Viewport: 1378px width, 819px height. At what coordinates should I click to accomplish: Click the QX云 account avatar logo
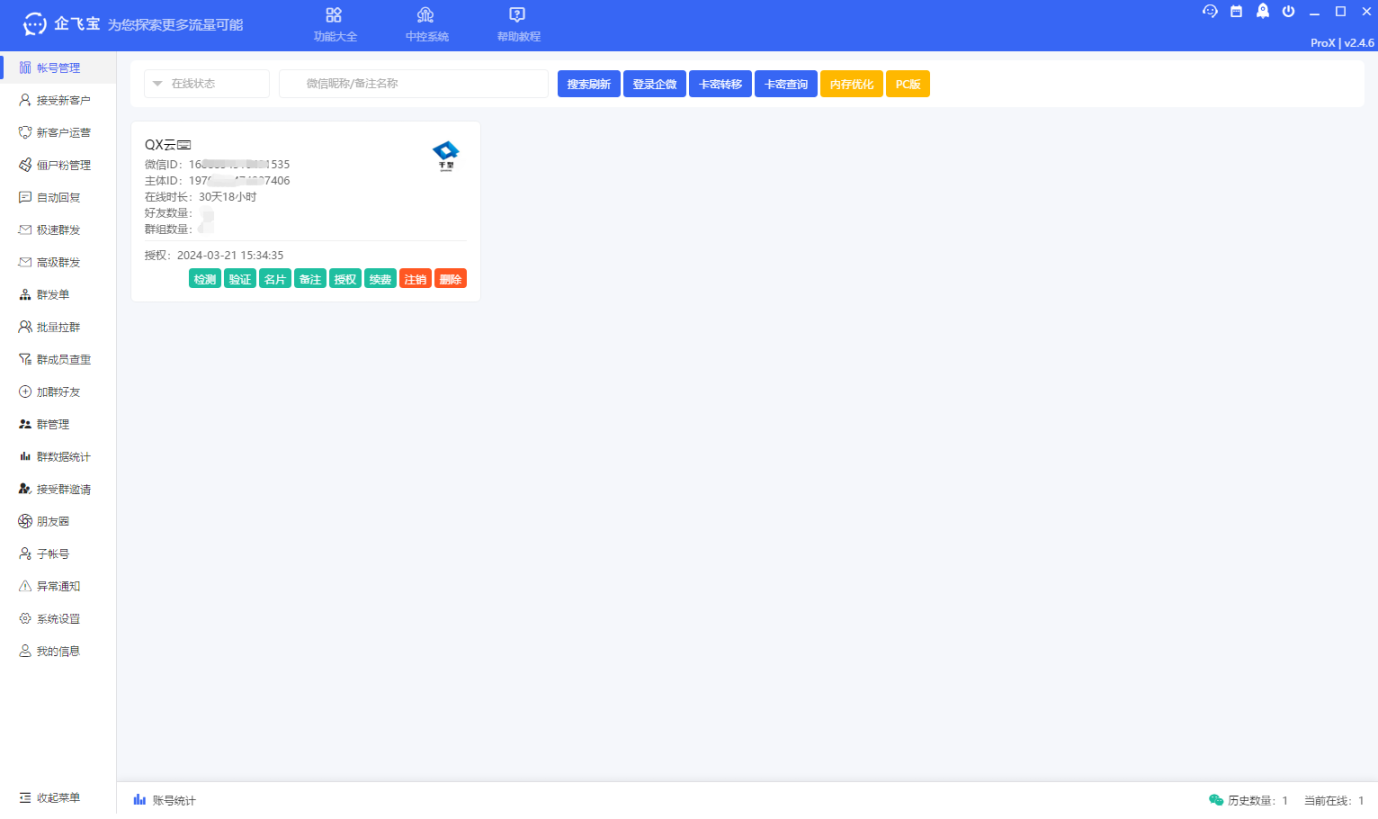pyautogui.click(x=445, y=155)
